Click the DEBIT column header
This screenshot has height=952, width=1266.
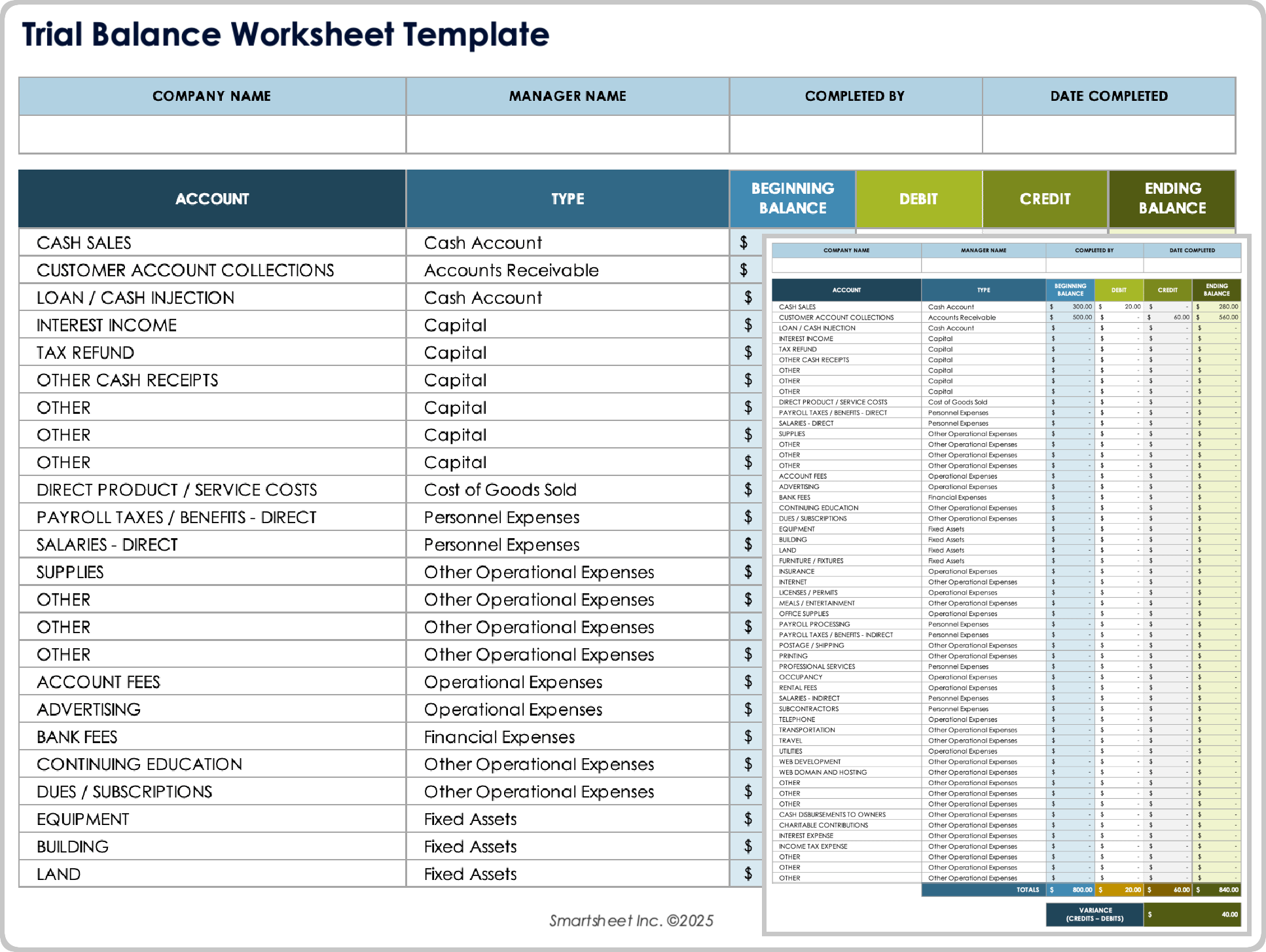coord(918,198)
